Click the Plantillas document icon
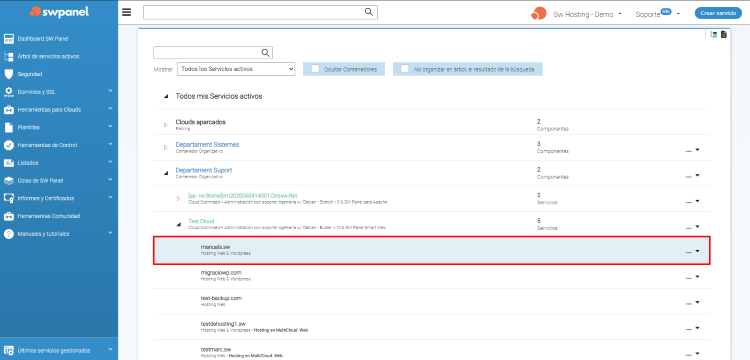The height and width of the screenshot is (360, 750). (x=8, y=128)
